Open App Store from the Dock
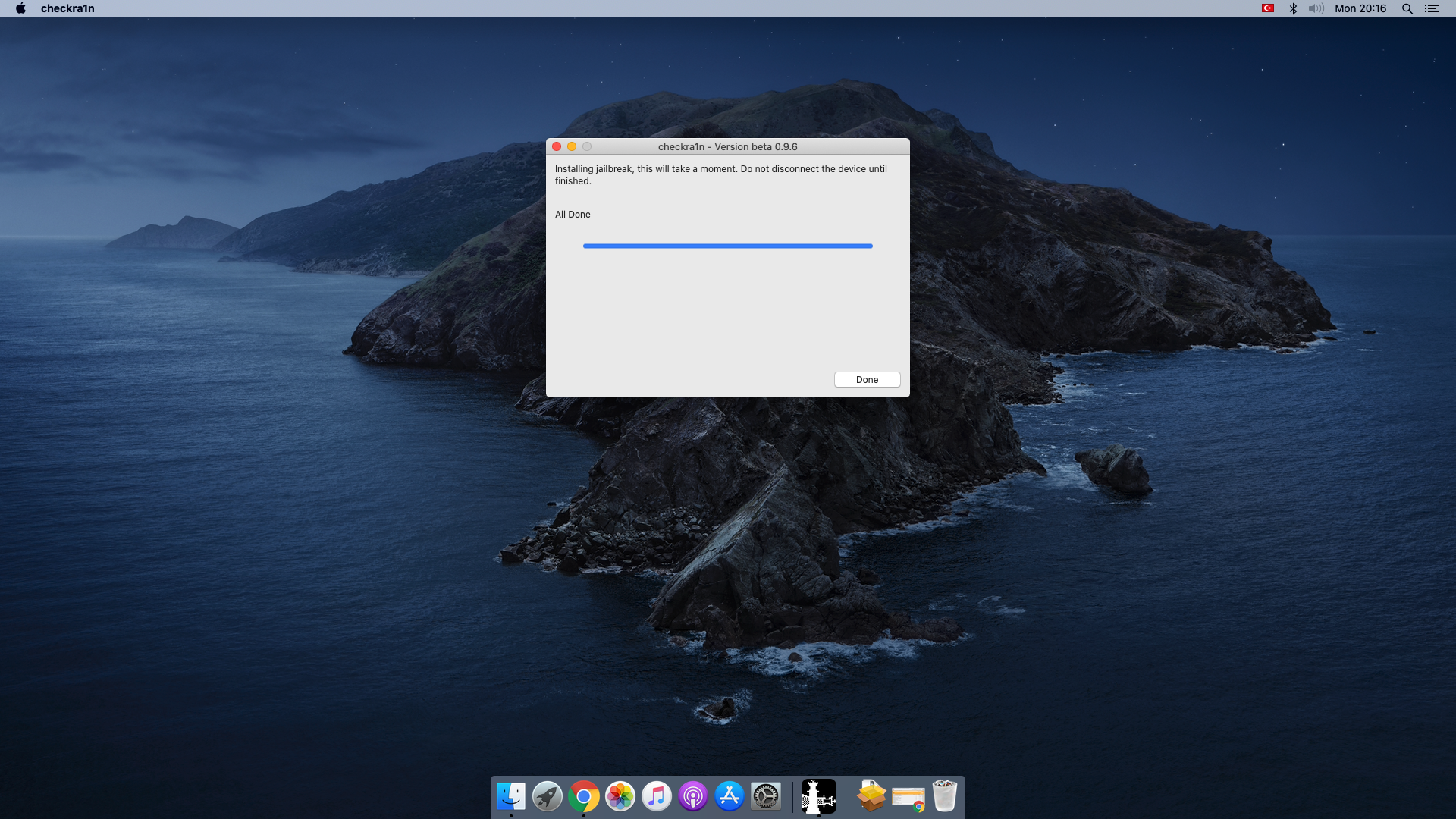The width and height of the screenshot is (1456, 819). (x=730, y=796)
